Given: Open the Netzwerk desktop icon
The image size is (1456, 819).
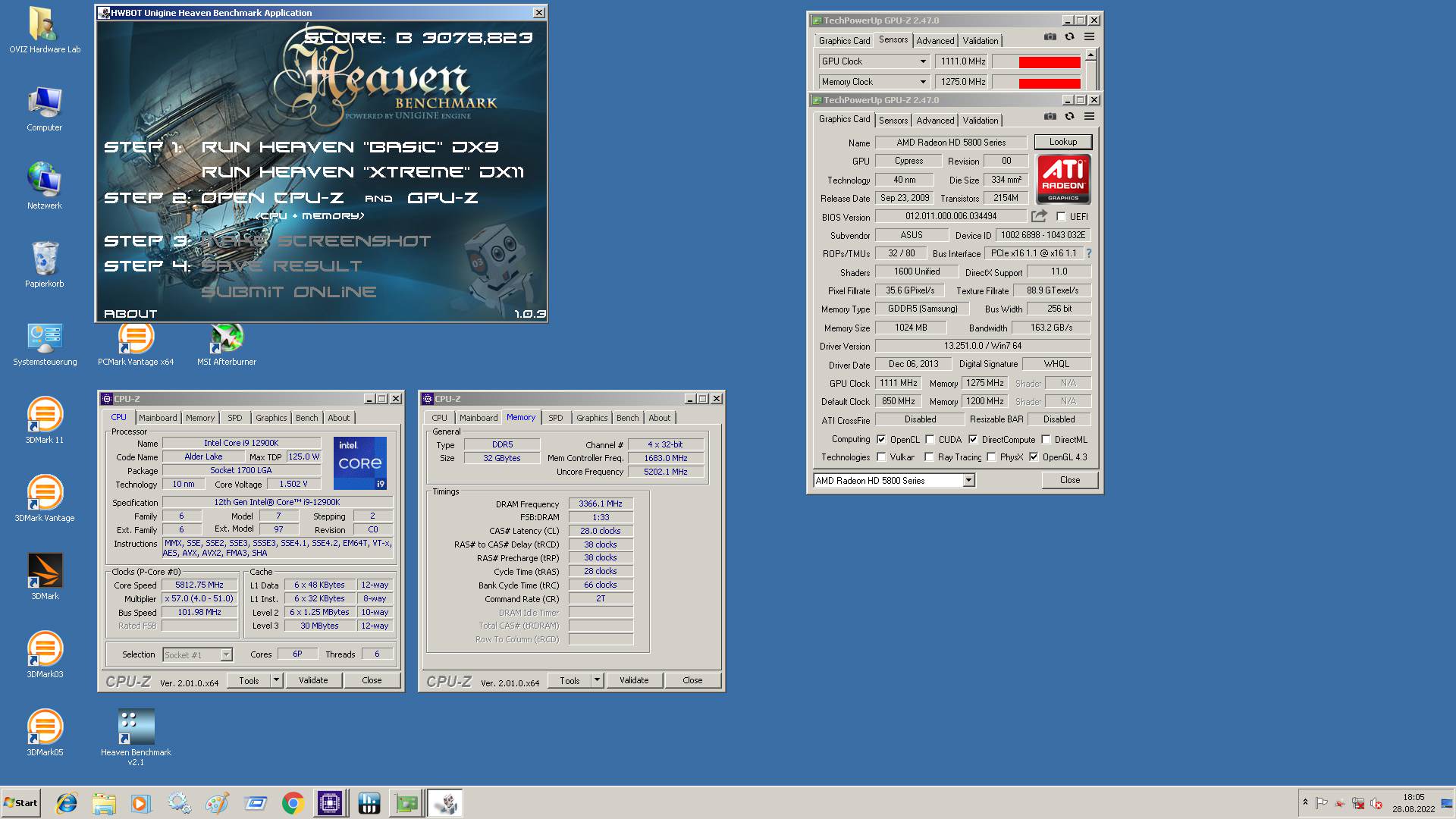Looking at the screenshot, I should click(x=44, y=187).
